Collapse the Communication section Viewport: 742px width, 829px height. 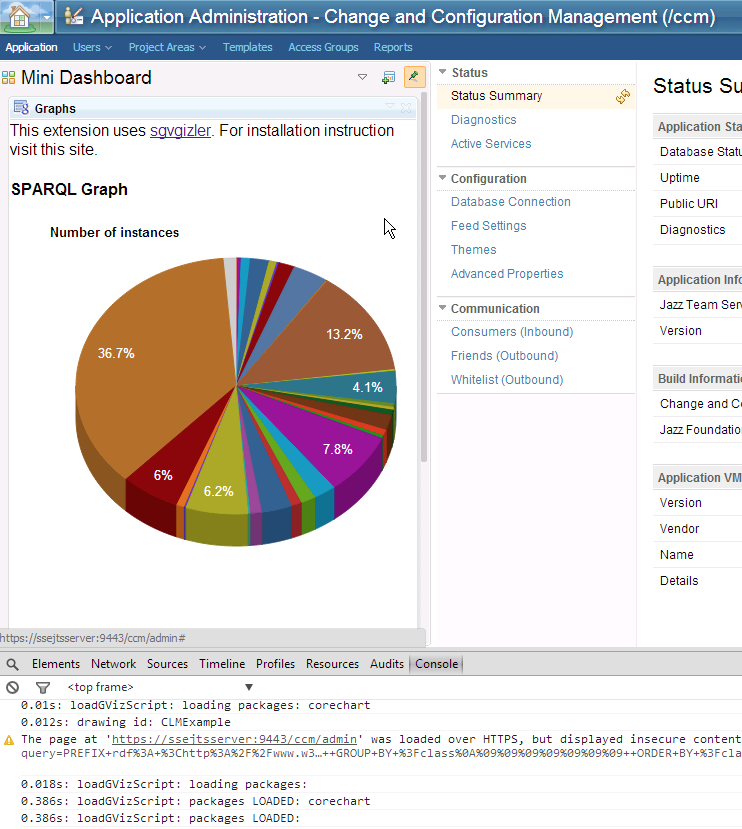pos(443,308)
